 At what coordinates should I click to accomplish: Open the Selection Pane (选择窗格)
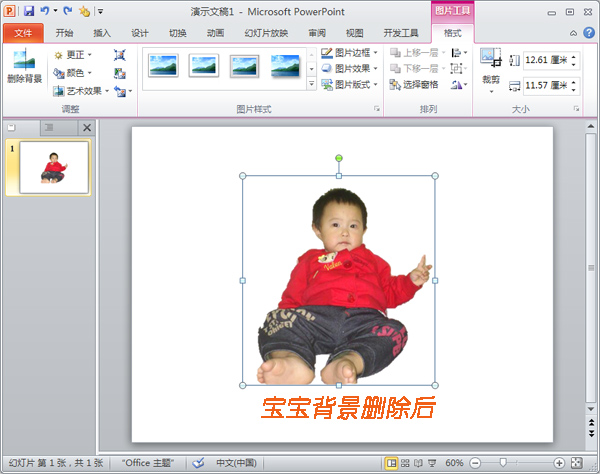click(414, 85)
